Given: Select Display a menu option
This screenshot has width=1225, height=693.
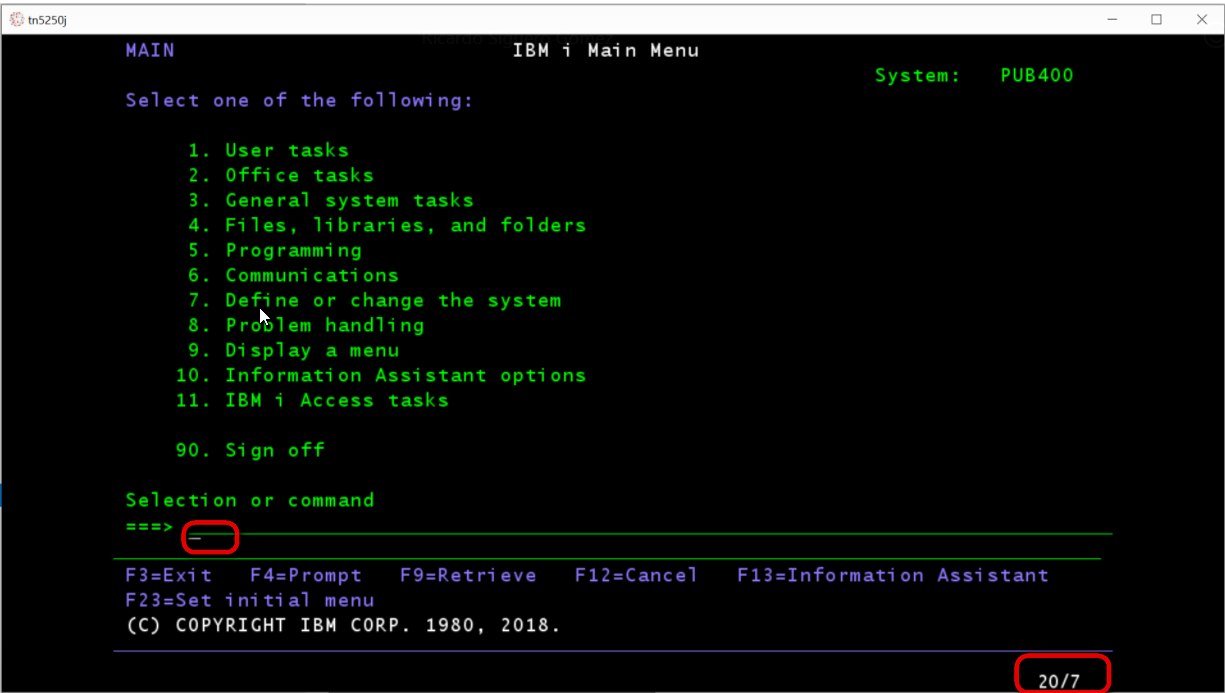Looking at the screenshot, I should [311, 350].
